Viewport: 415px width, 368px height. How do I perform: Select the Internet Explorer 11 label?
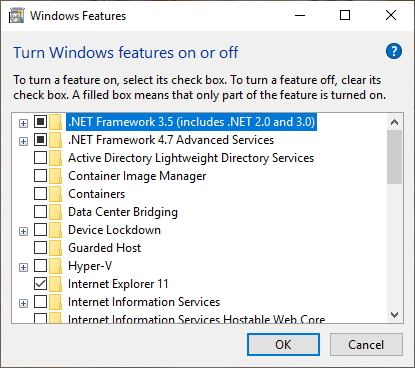click(x=118, y=284)
